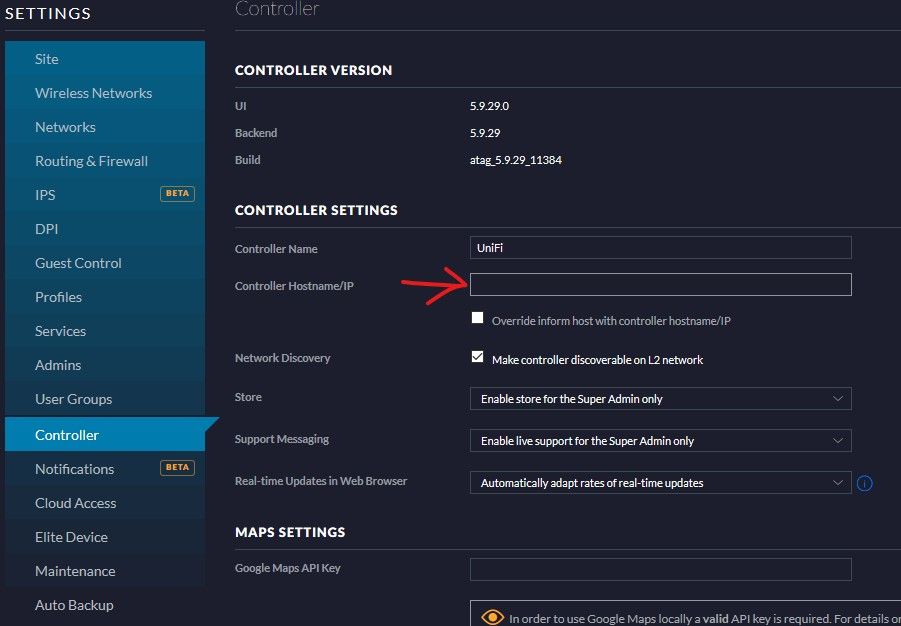Click the Support Messaging label
Image resolution: width=901 pixels, height=626 pixels.
(282, 439)
